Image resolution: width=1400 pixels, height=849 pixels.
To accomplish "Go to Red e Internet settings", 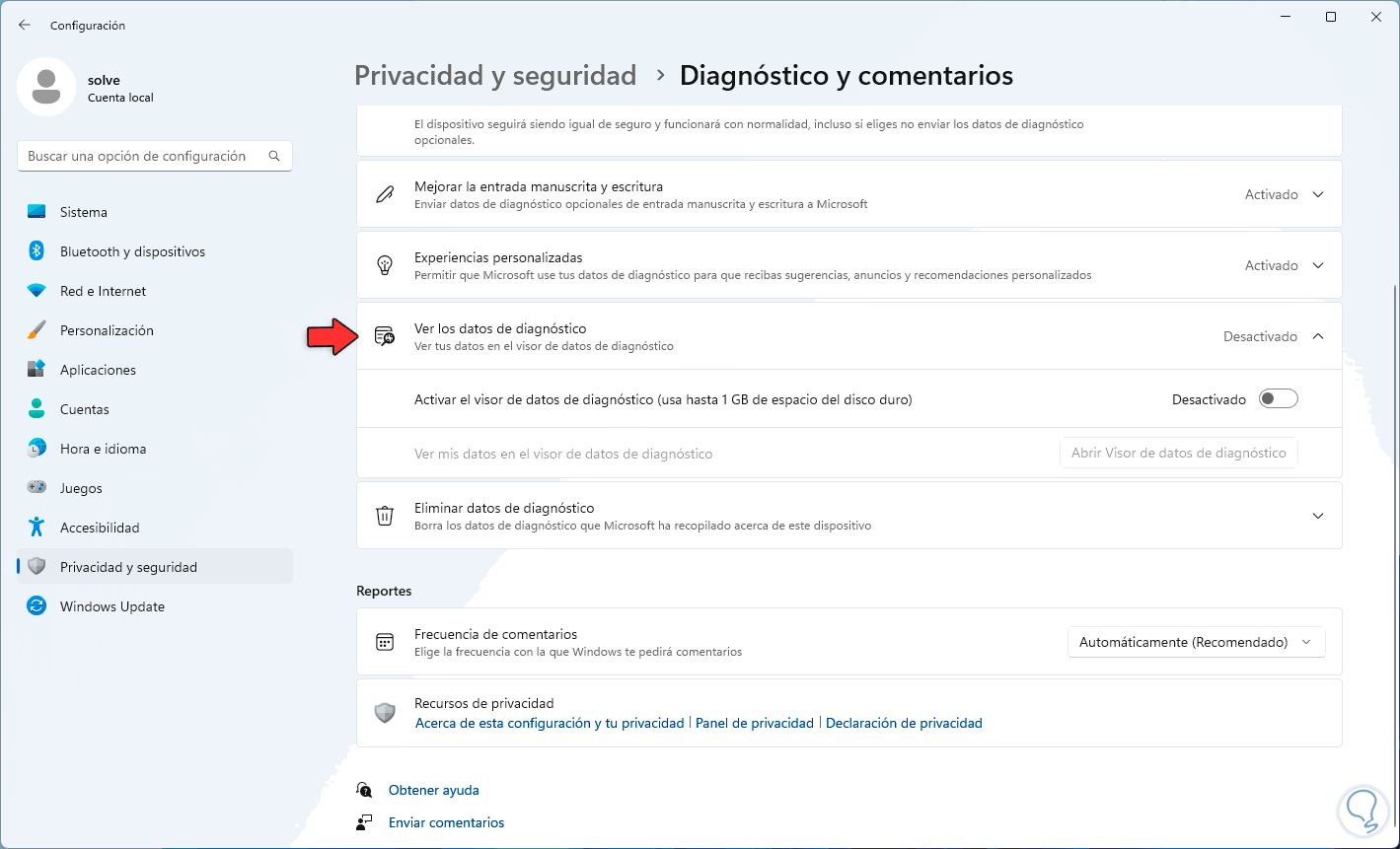I will (x=103, y=291).
